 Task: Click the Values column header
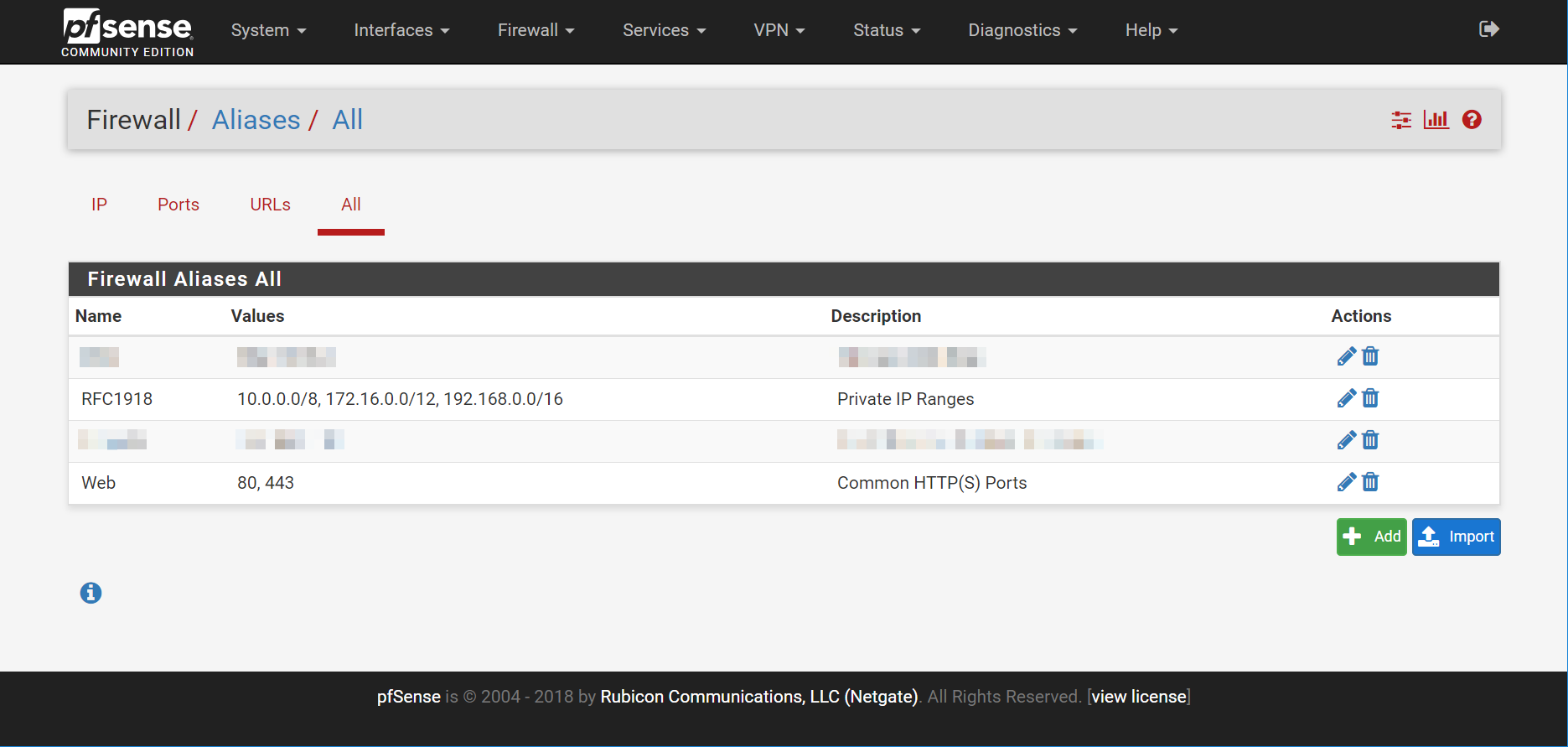(257, 316)
